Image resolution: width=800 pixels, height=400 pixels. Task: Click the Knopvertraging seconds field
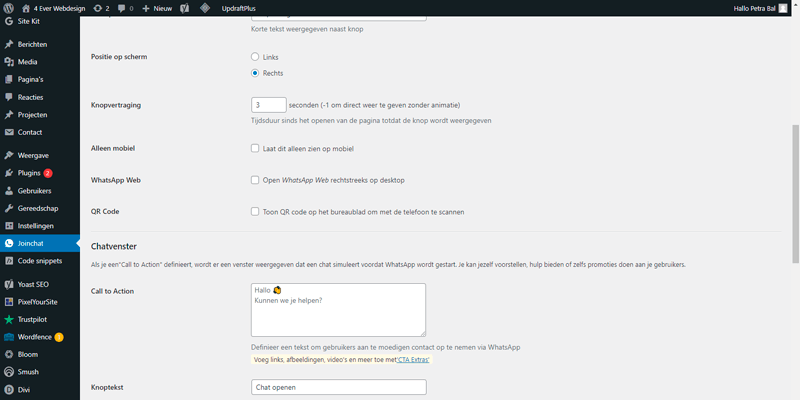[268, 104]
